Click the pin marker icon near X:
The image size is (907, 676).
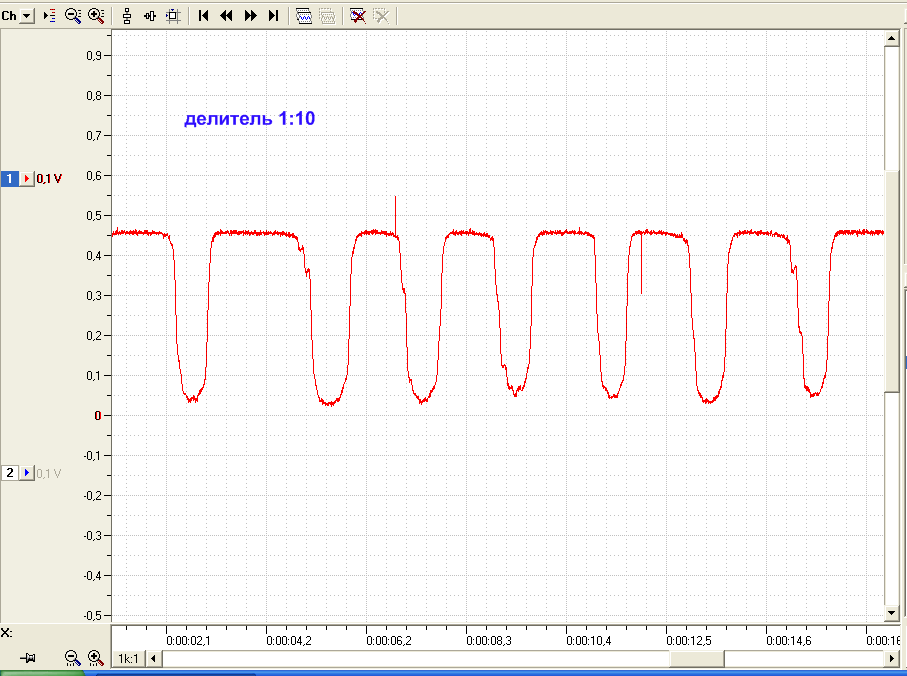[27, 658]
